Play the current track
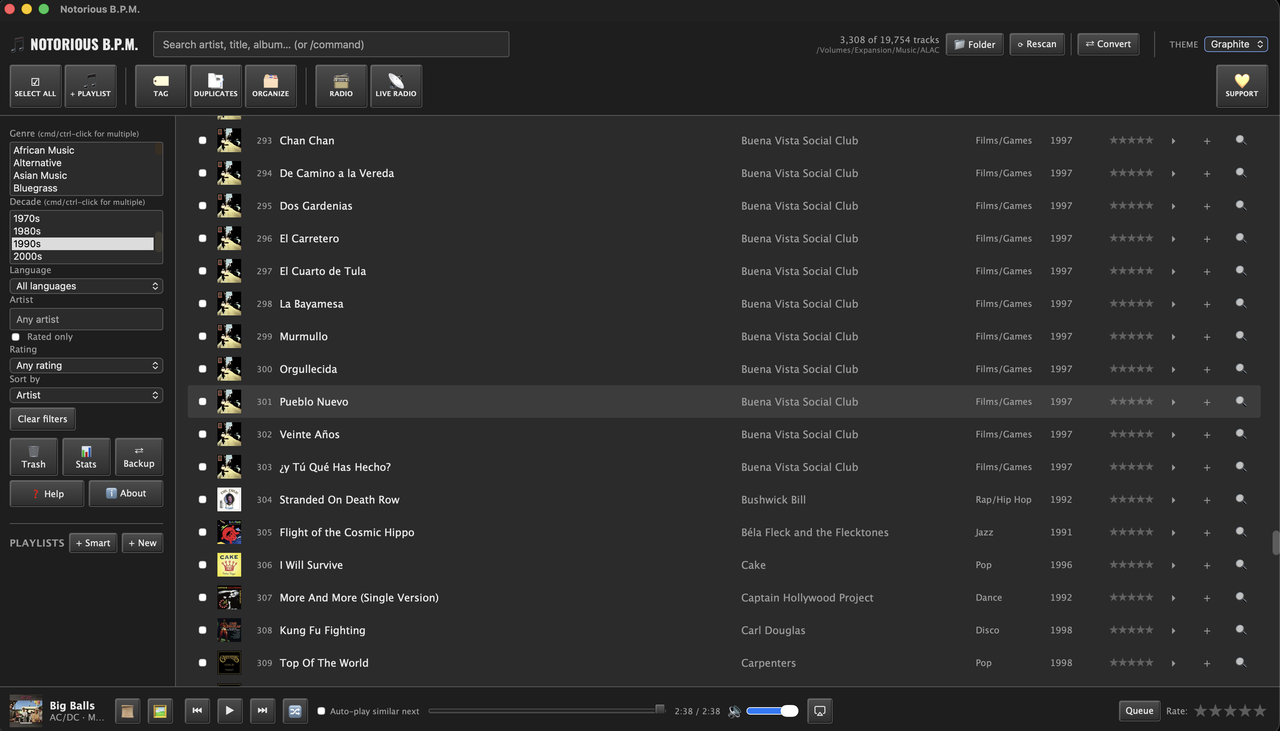 tap(230, 711)
